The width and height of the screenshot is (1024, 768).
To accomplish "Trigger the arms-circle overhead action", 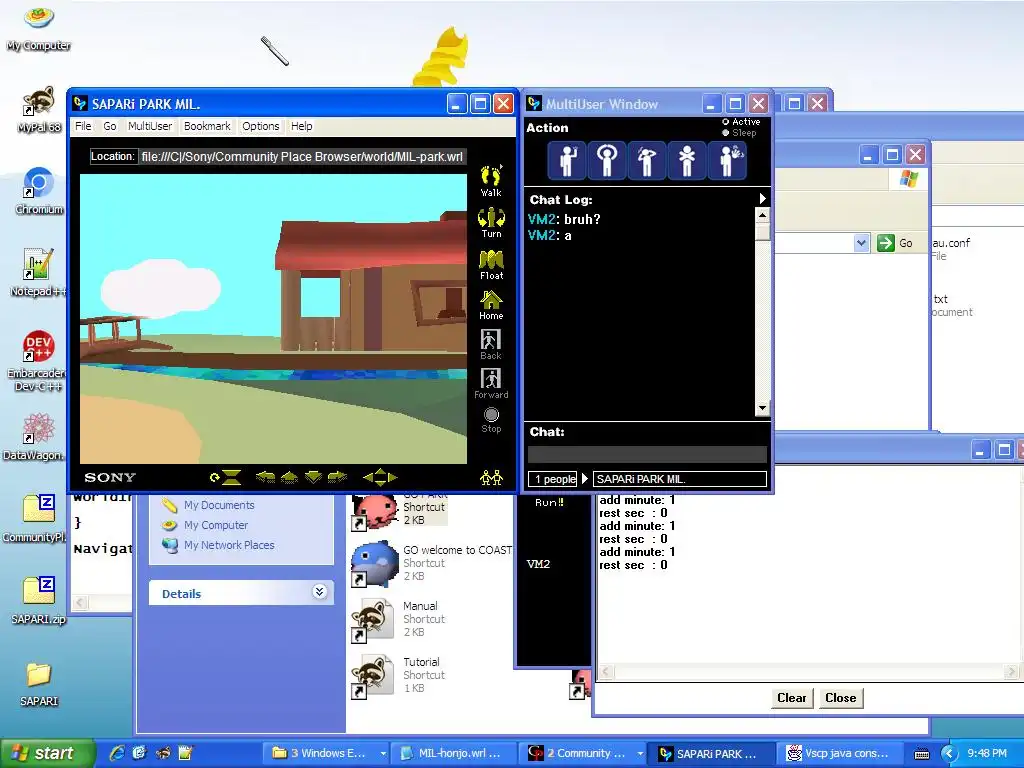I will 607,160.
